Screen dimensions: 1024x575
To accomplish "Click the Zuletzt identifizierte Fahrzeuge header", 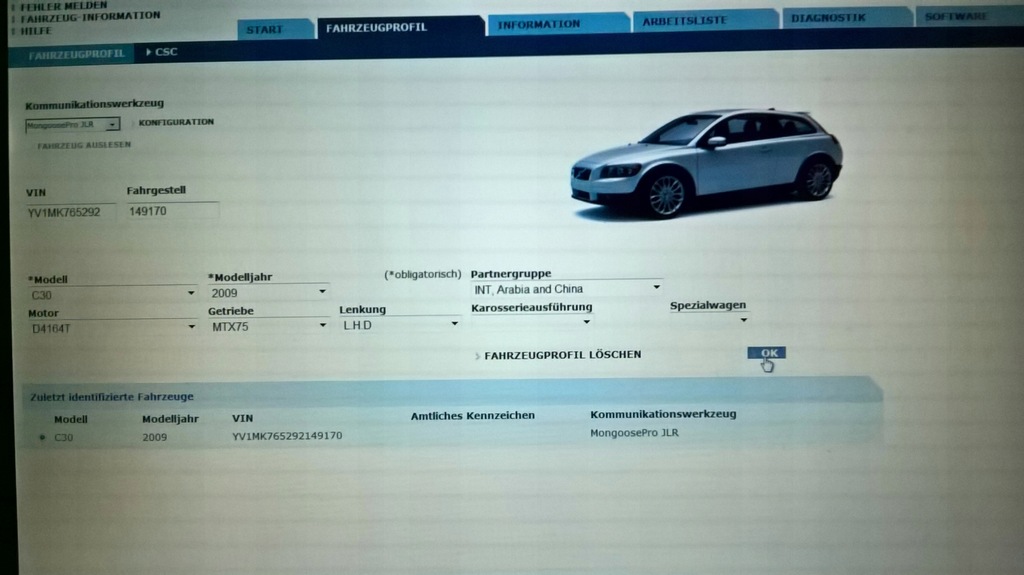I will tap(112, 397).
